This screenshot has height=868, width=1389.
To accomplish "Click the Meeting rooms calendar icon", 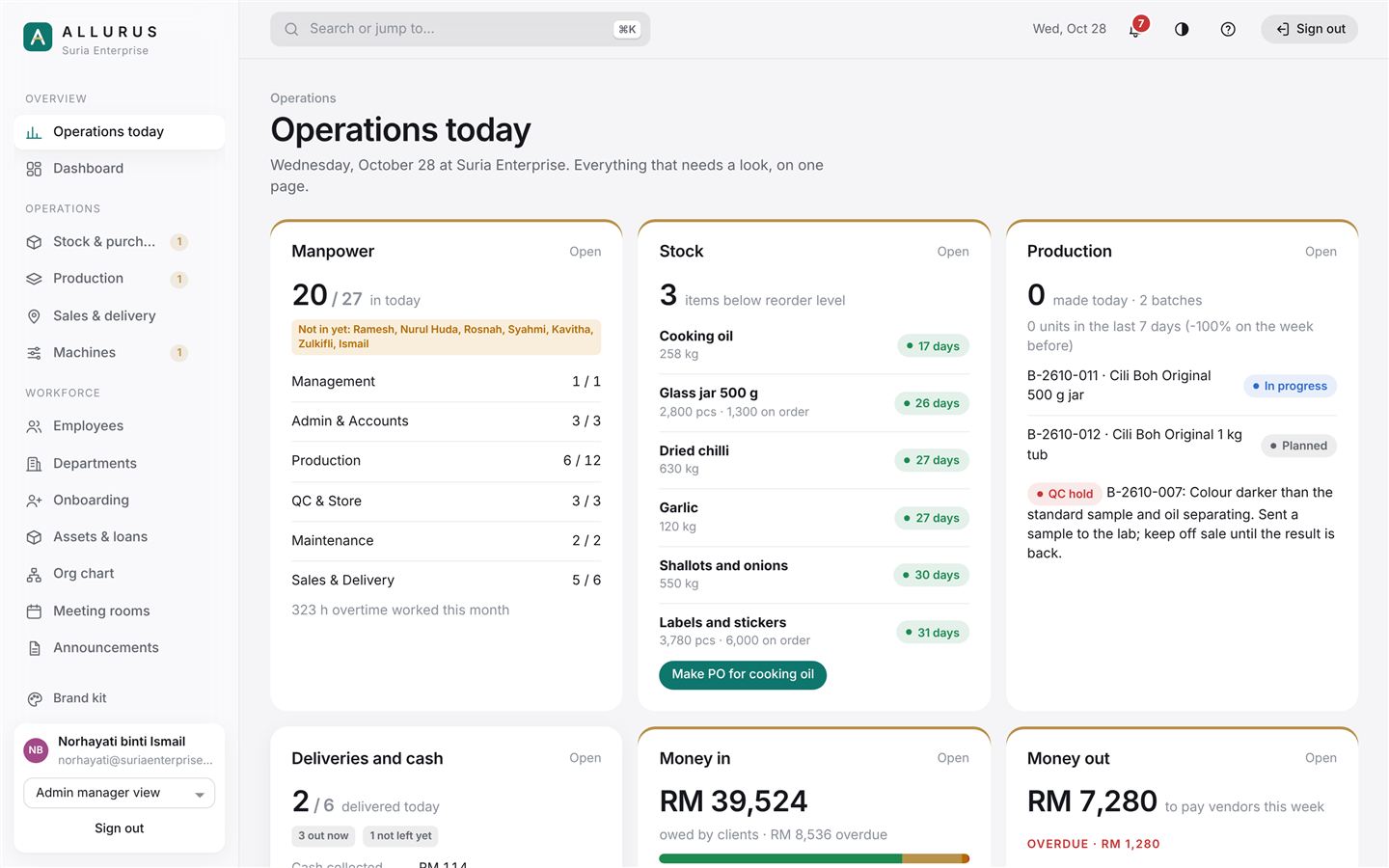I will [x=34, y=611].
